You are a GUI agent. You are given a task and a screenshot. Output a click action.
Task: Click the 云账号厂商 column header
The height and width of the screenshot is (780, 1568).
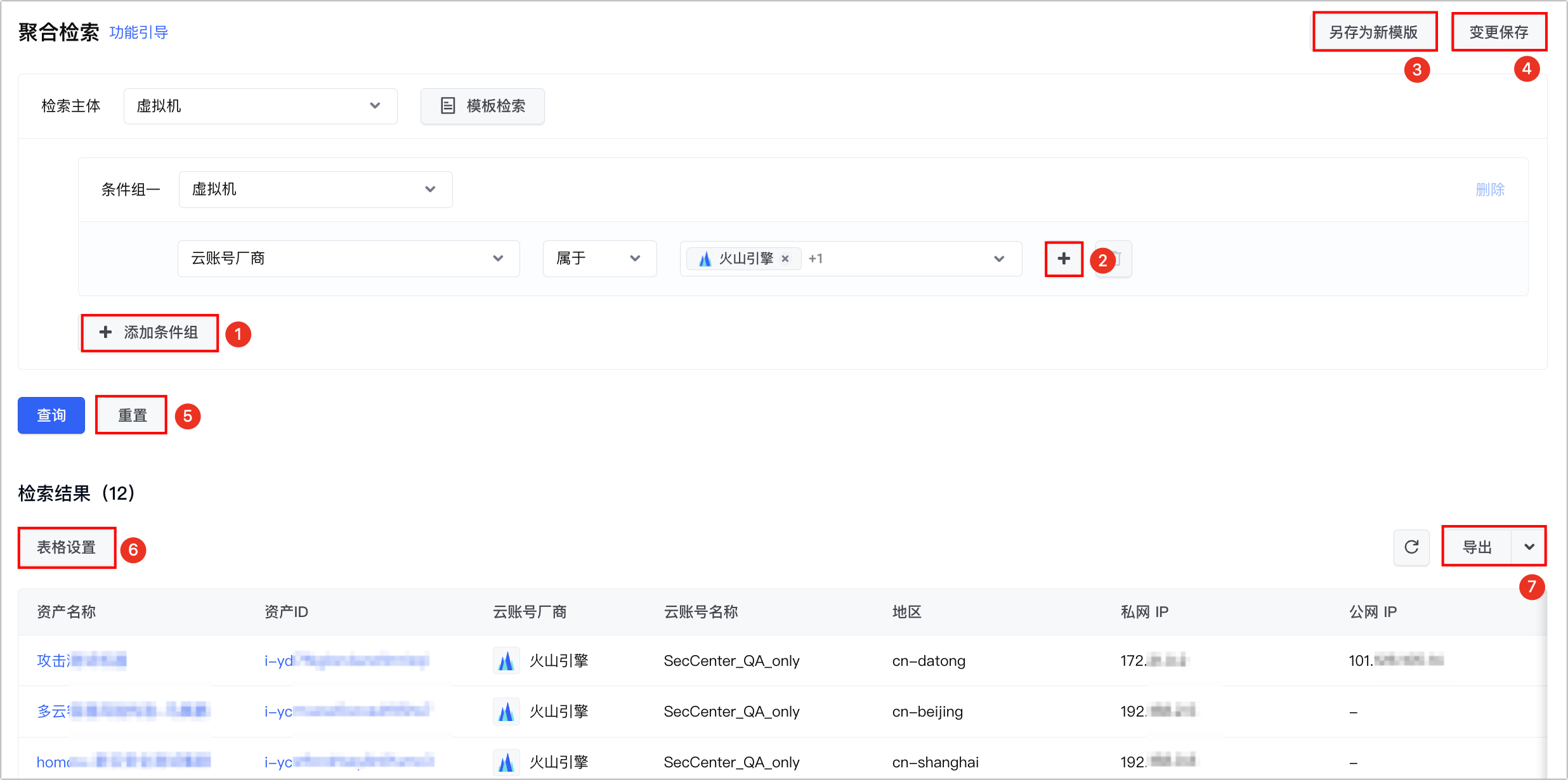tap(530, 612)
